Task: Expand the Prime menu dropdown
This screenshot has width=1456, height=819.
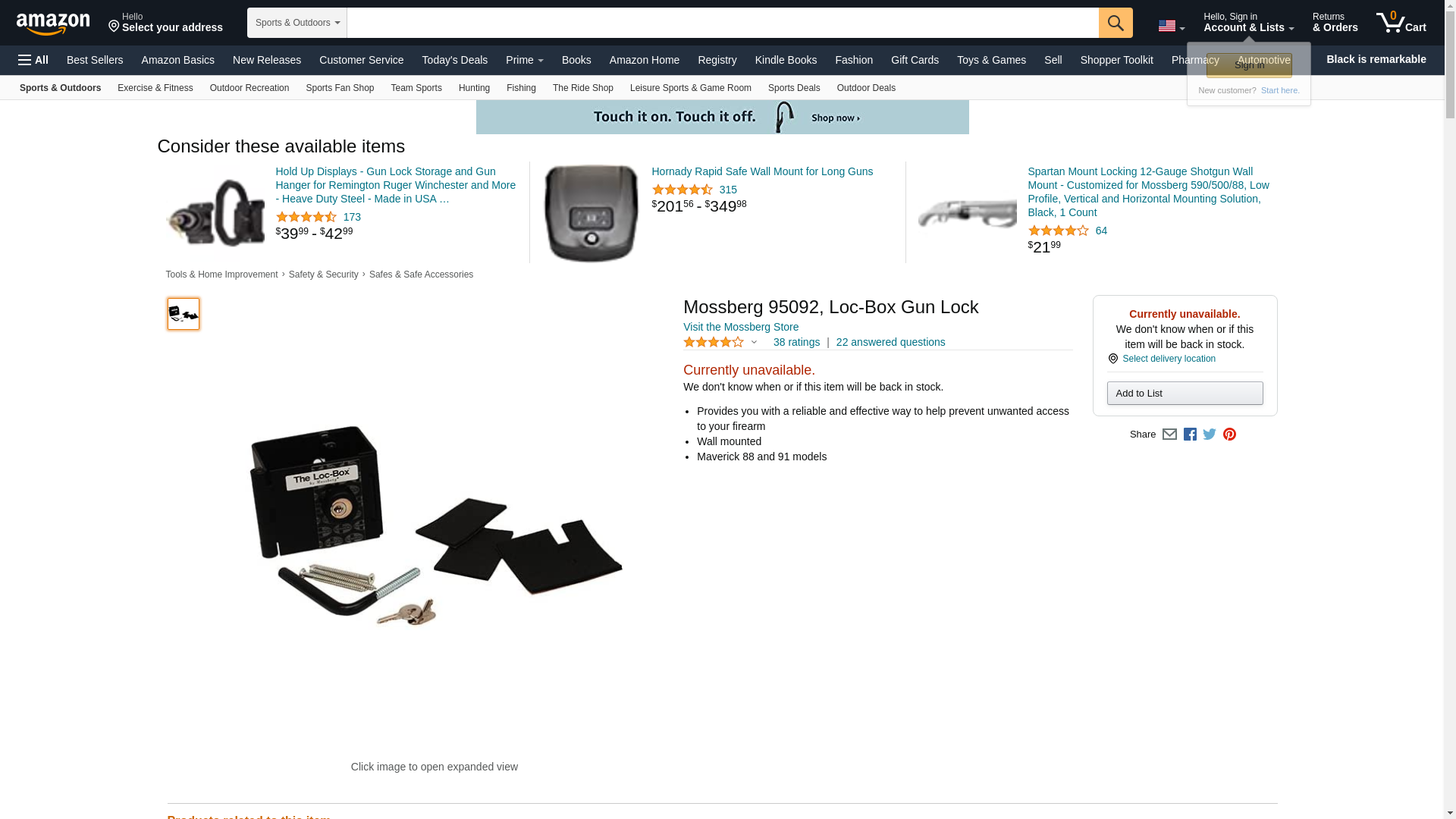Action: [x=524, y=60]
